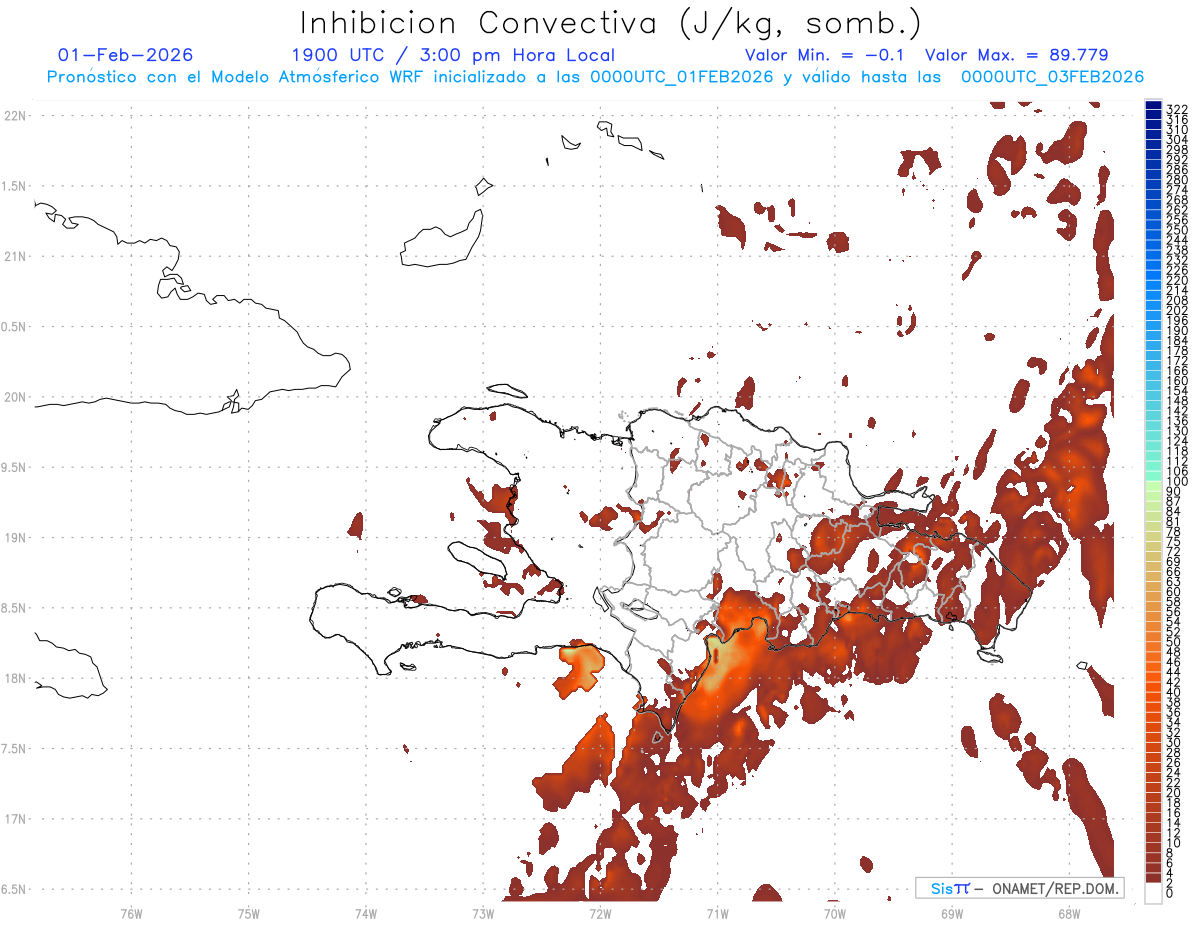Click the "68W" longitude label
The image size is (1200, 927).
click(1068, 912)
